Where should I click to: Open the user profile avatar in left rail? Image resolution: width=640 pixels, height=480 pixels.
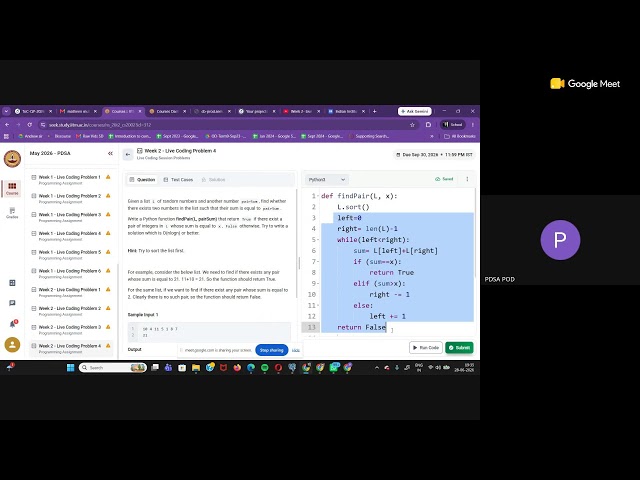pos(12,345)
